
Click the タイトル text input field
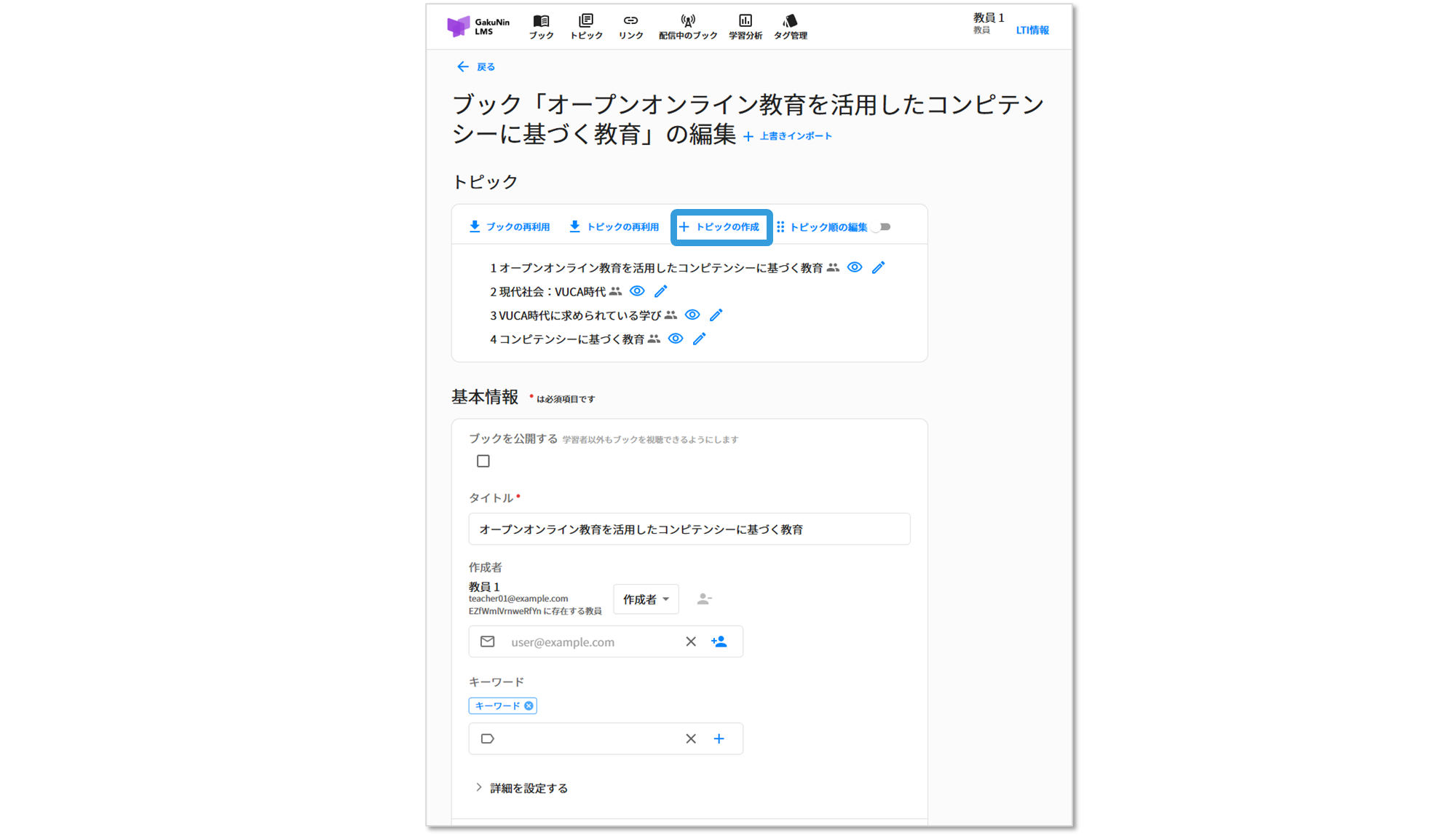coord(689,529)
